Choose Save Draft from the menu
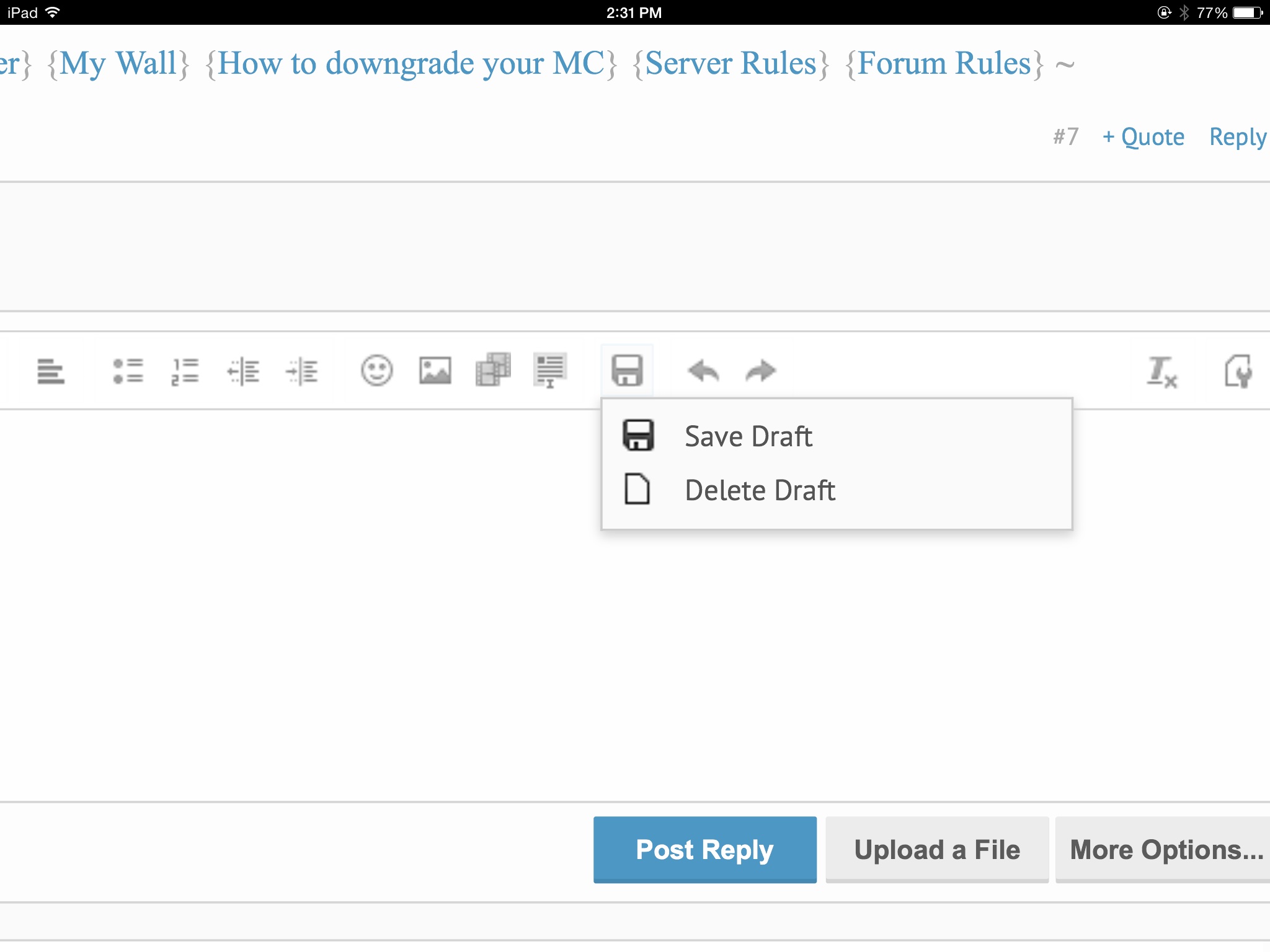The width and height of the screenshot is (1270, 952). click(748, 436)
